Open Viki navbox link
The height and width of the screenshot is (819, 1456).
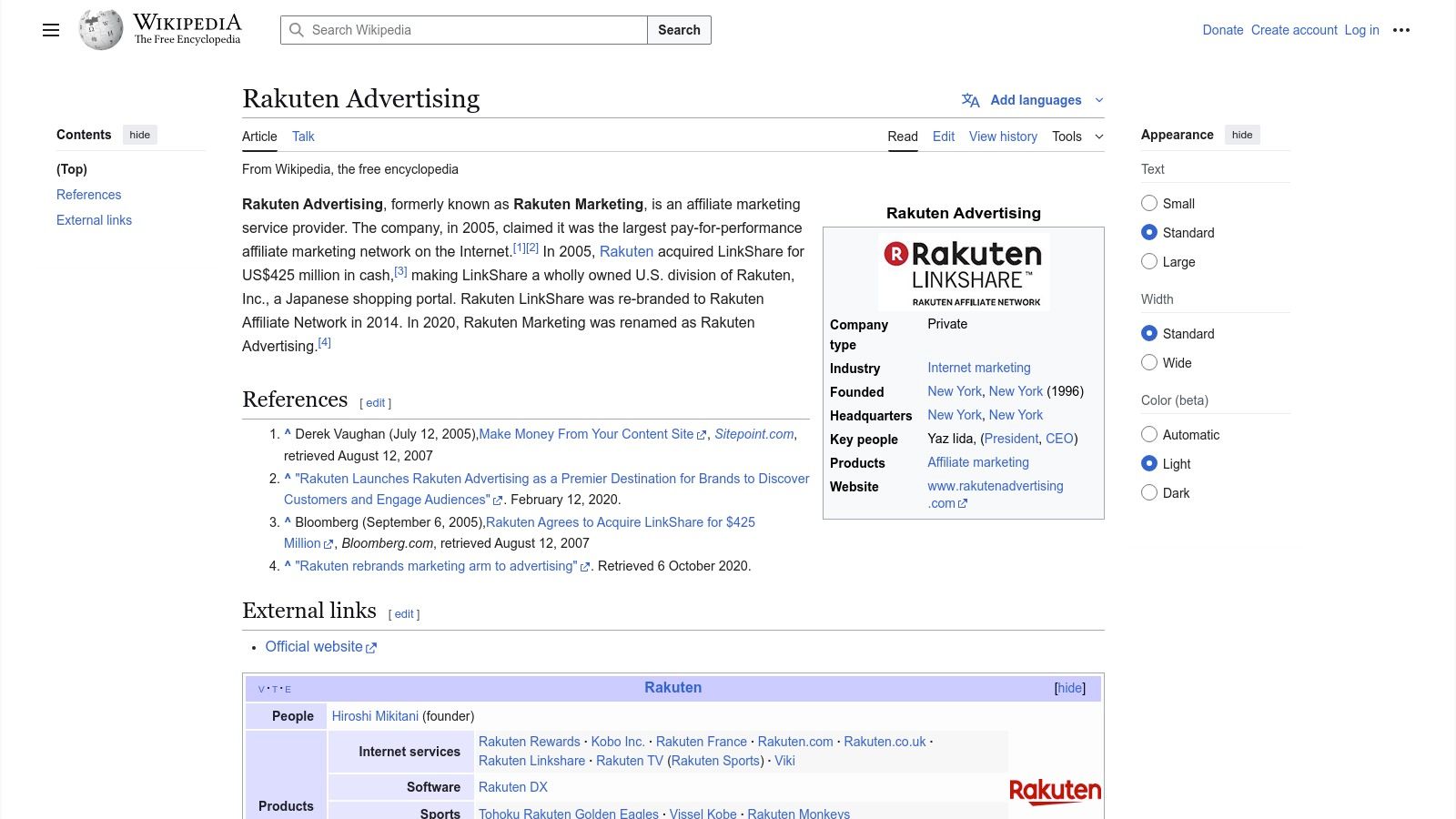tap(784, 761)
